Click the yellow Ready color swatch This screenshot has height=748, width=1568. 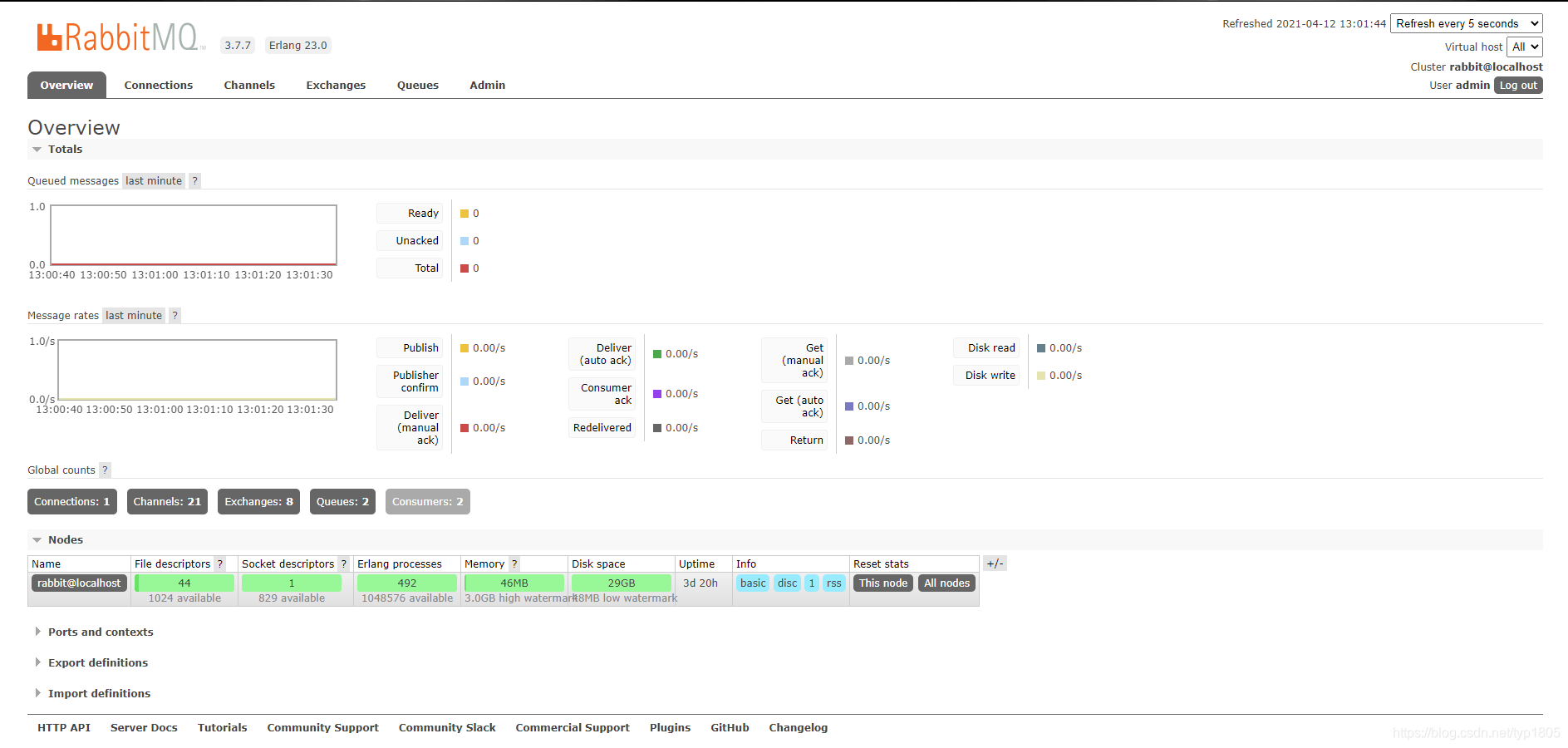(x=465, y=214)
